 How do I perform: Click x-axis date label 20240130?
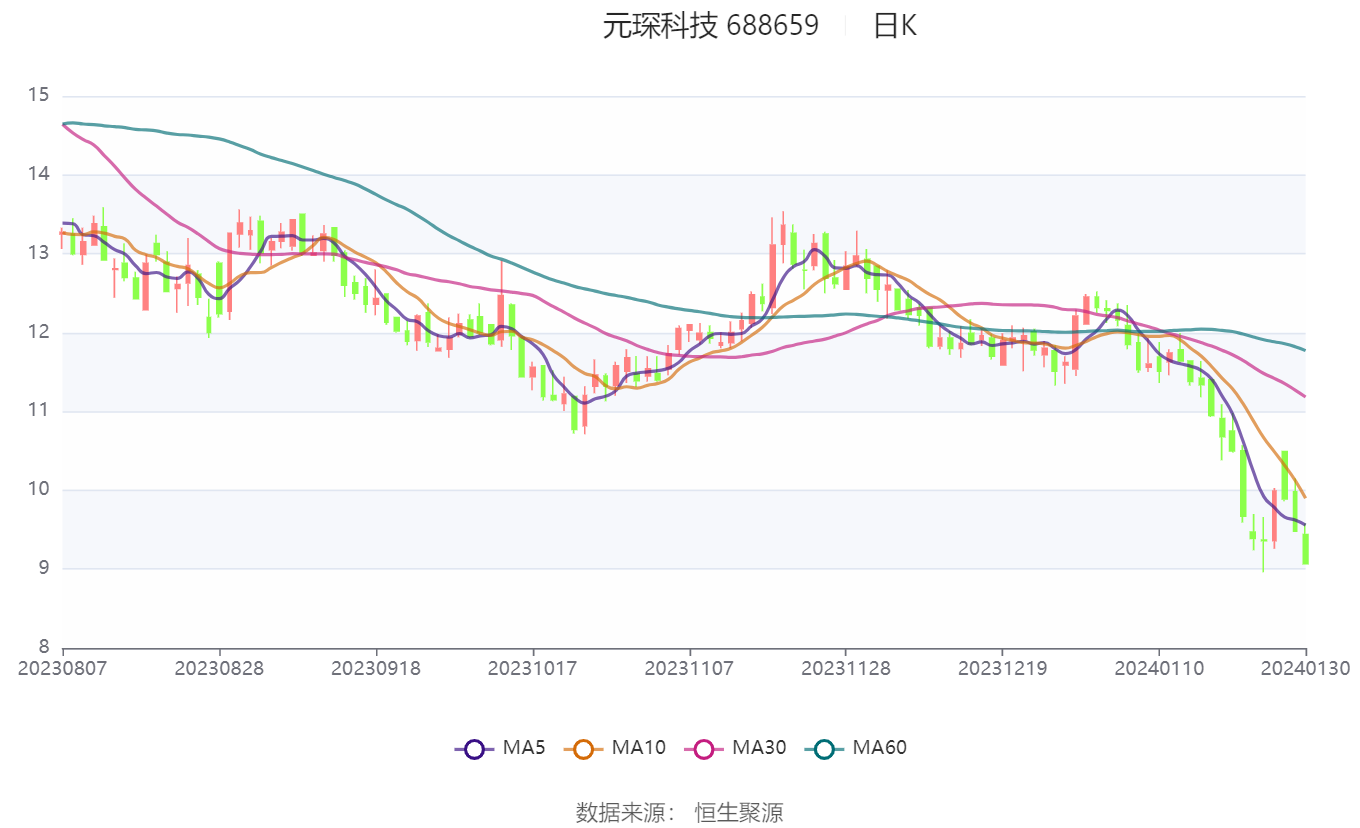click(x=1306, y=667)
